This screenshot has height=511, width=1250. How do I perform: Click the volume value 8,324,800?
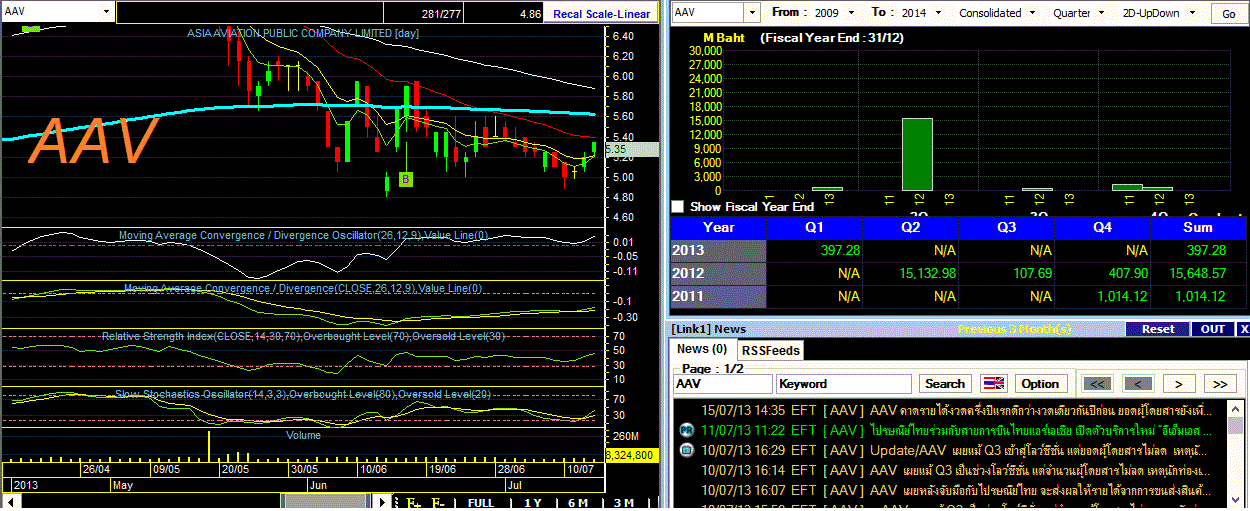pos(631,455)
